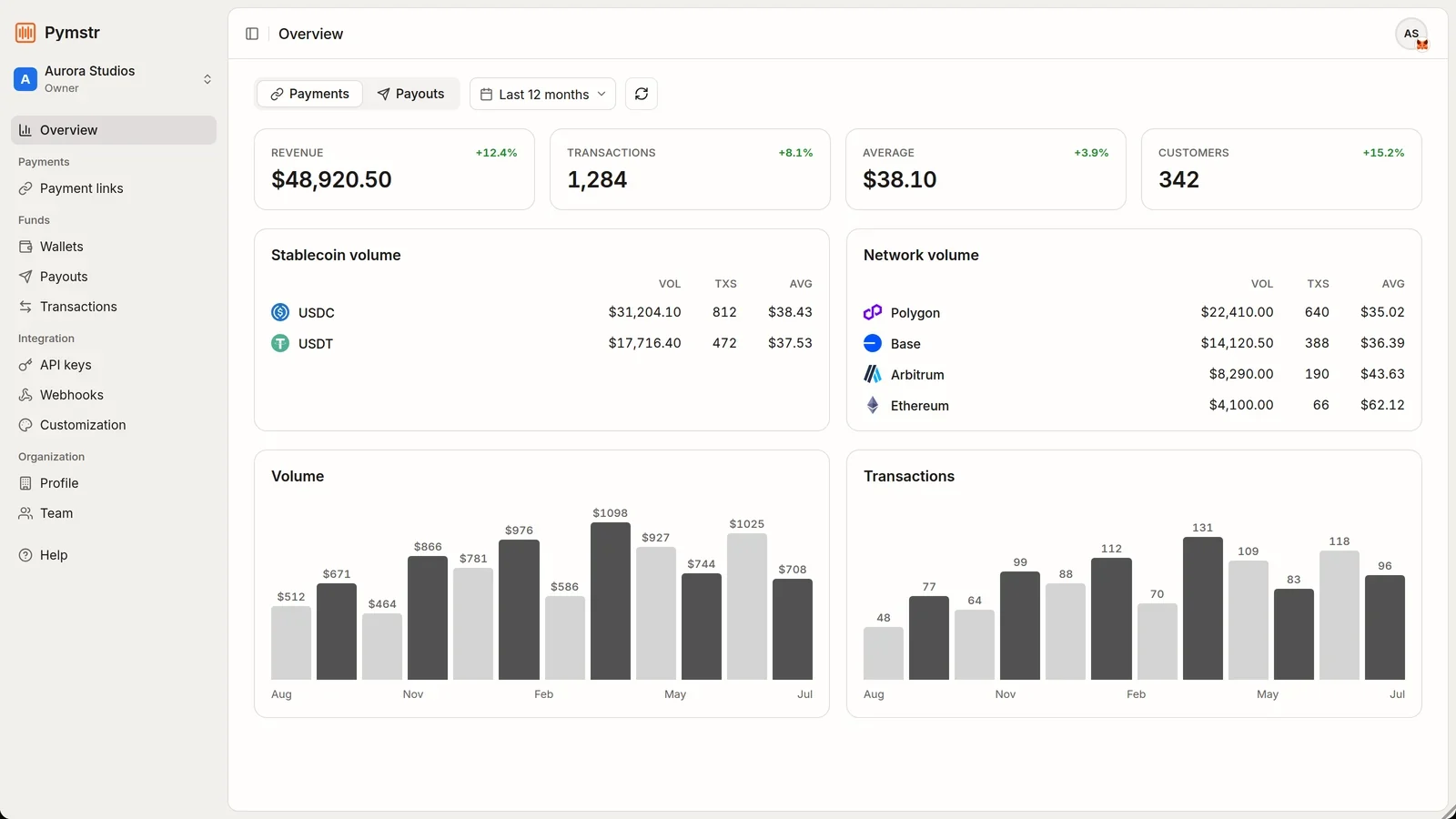Viewport: 1456px width, 819px height.
Task: Click the +8.1% transactions change badge
Action: 795,153
